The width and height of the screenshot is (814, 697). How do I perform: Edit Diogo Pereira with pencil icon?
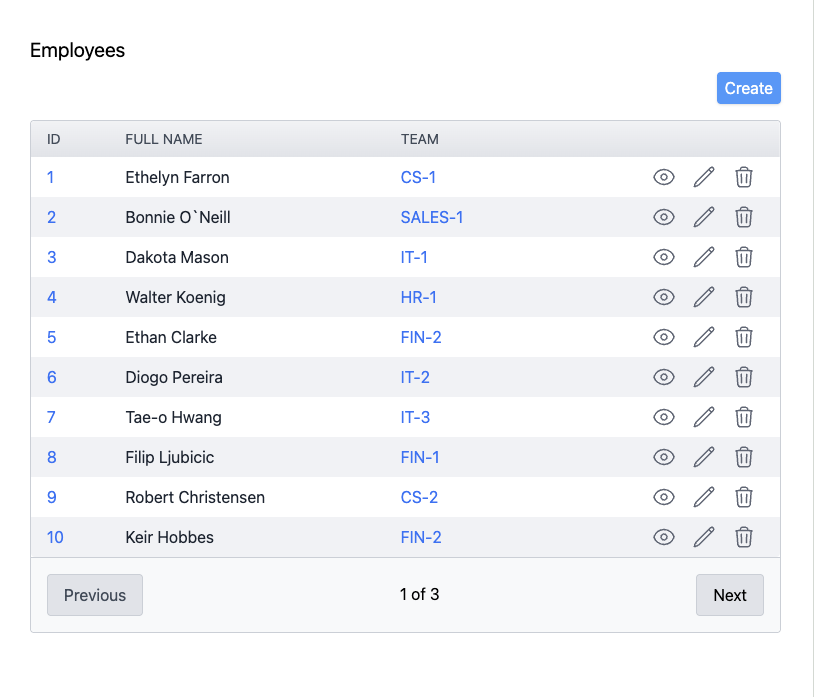[x=704, y=377]
